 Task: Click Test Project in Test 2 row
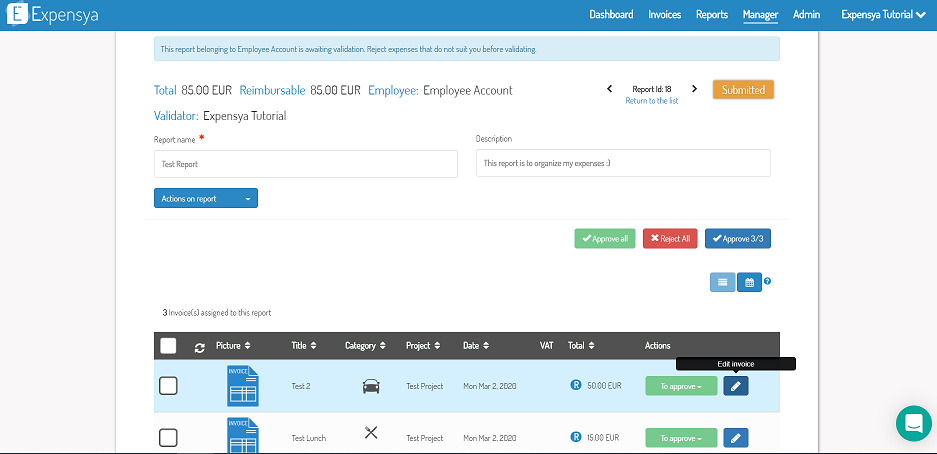[424, 386]
